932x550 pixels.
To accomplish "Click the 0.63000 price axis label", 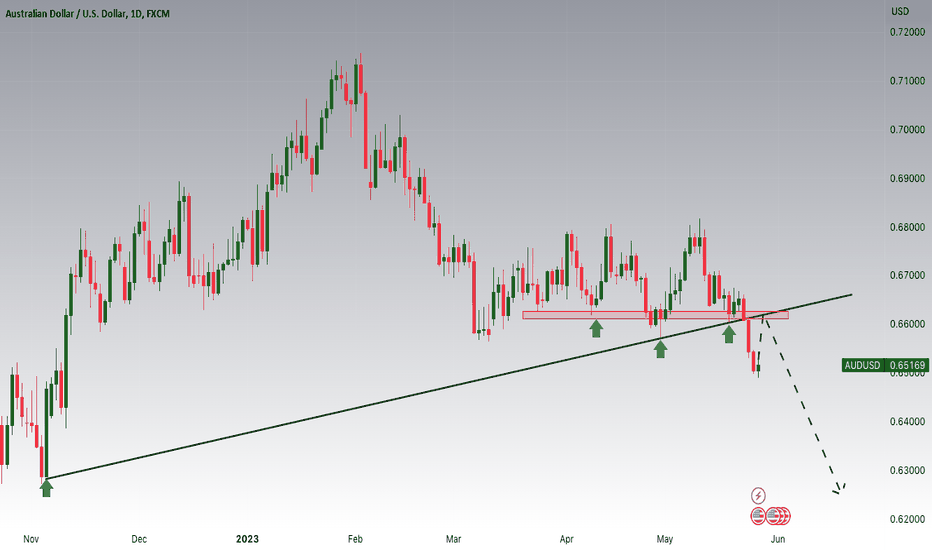I will 907,470.
